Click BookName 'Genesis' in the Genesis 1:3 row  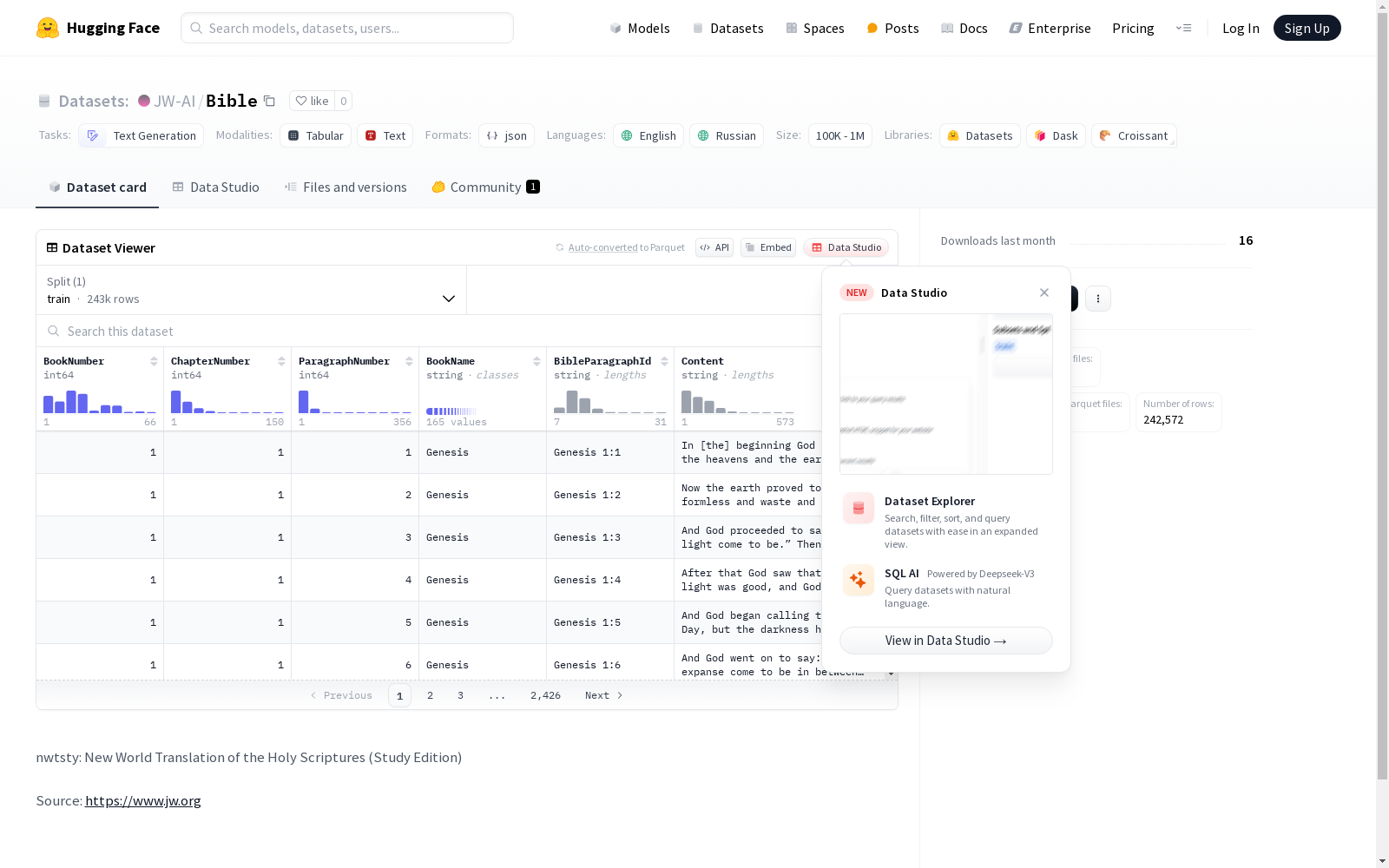tap(483, 537)
